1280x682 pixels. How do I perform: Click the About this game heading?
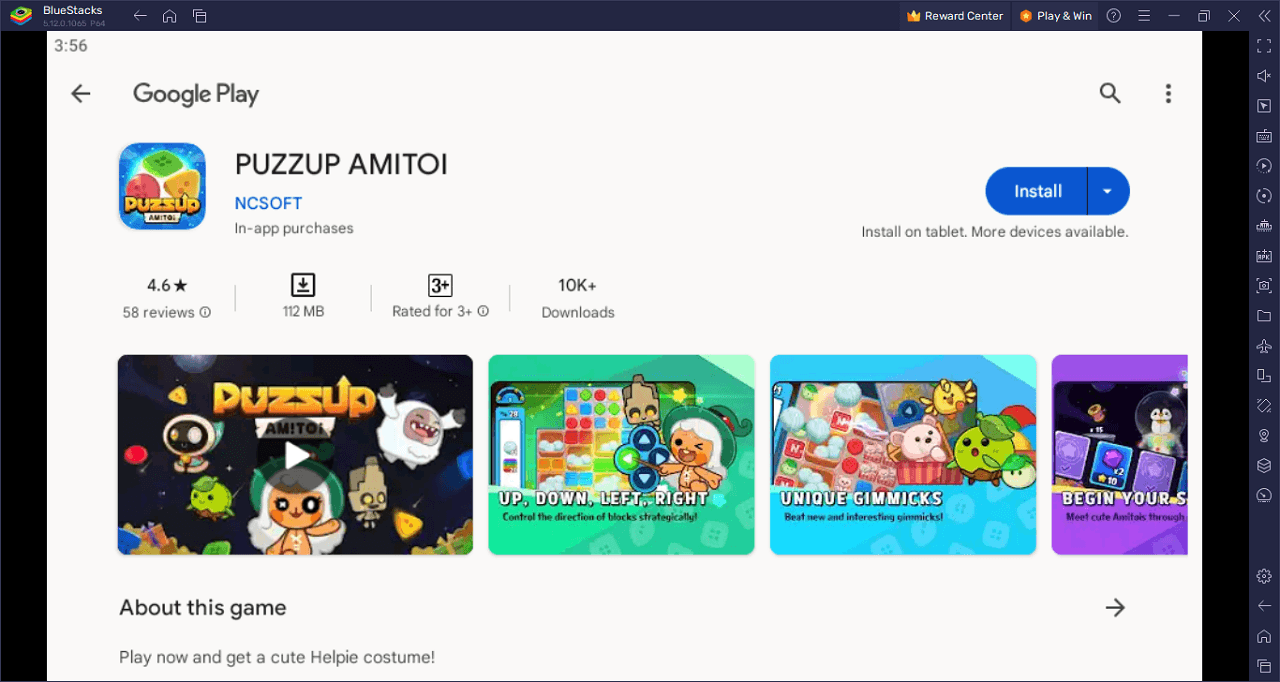pos(203,608)
